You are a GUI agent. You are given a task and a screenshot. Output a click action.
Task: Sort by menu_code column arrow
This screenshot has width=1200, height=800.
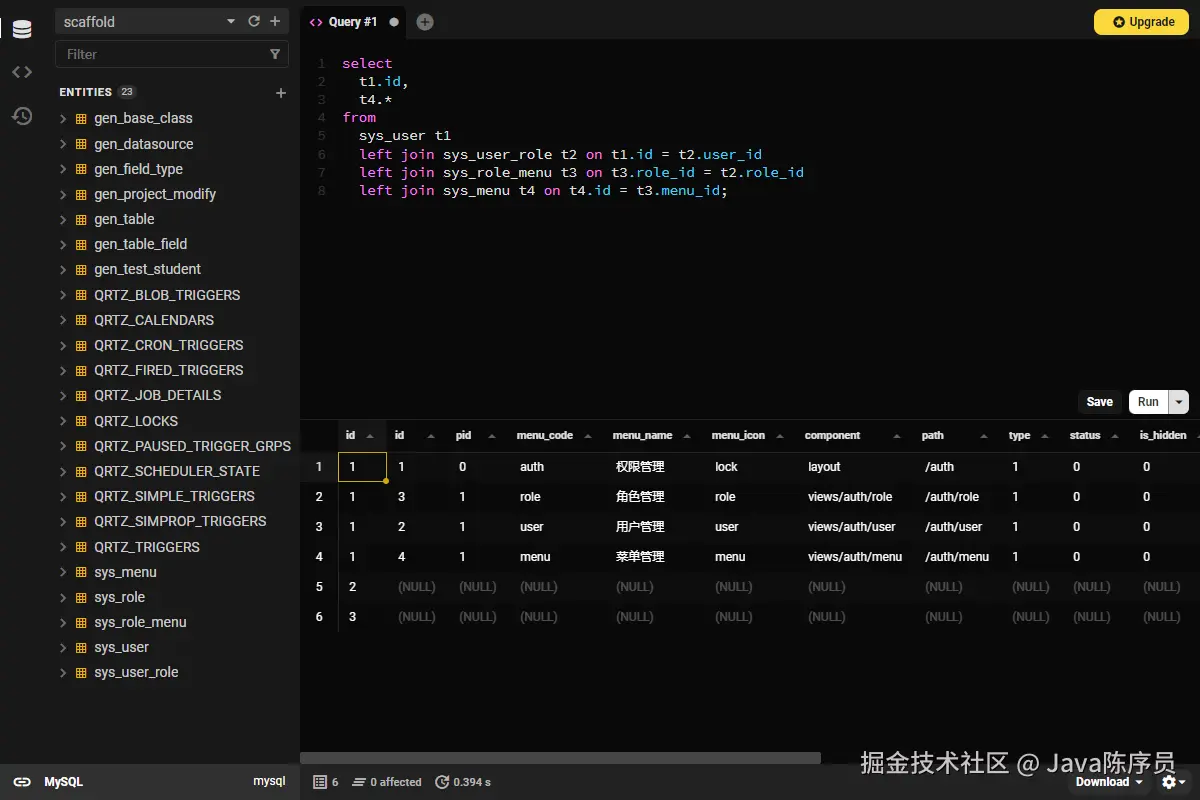coord(590,436)
